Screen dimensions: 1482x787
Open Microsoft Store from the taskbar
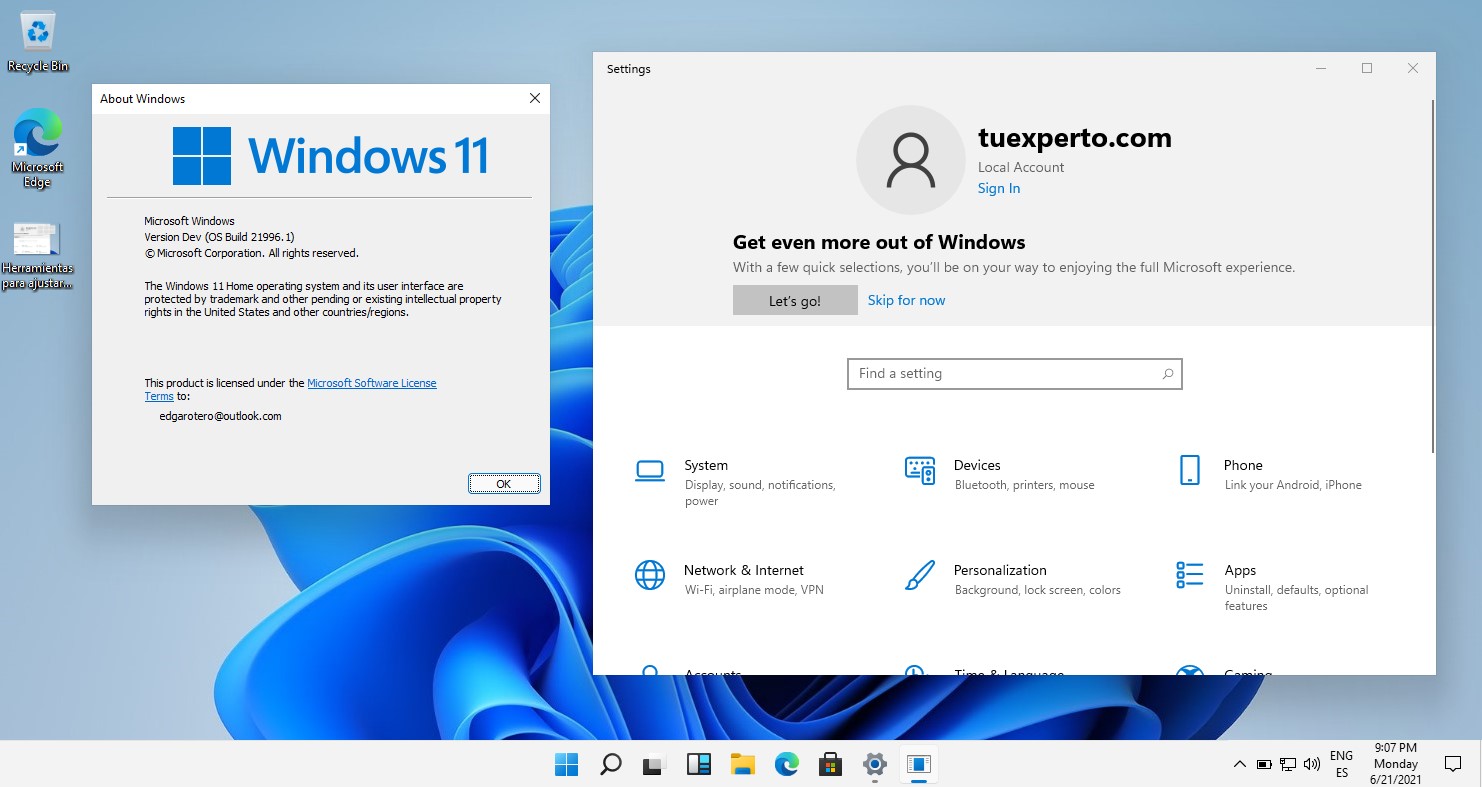[x=830, y=763]
